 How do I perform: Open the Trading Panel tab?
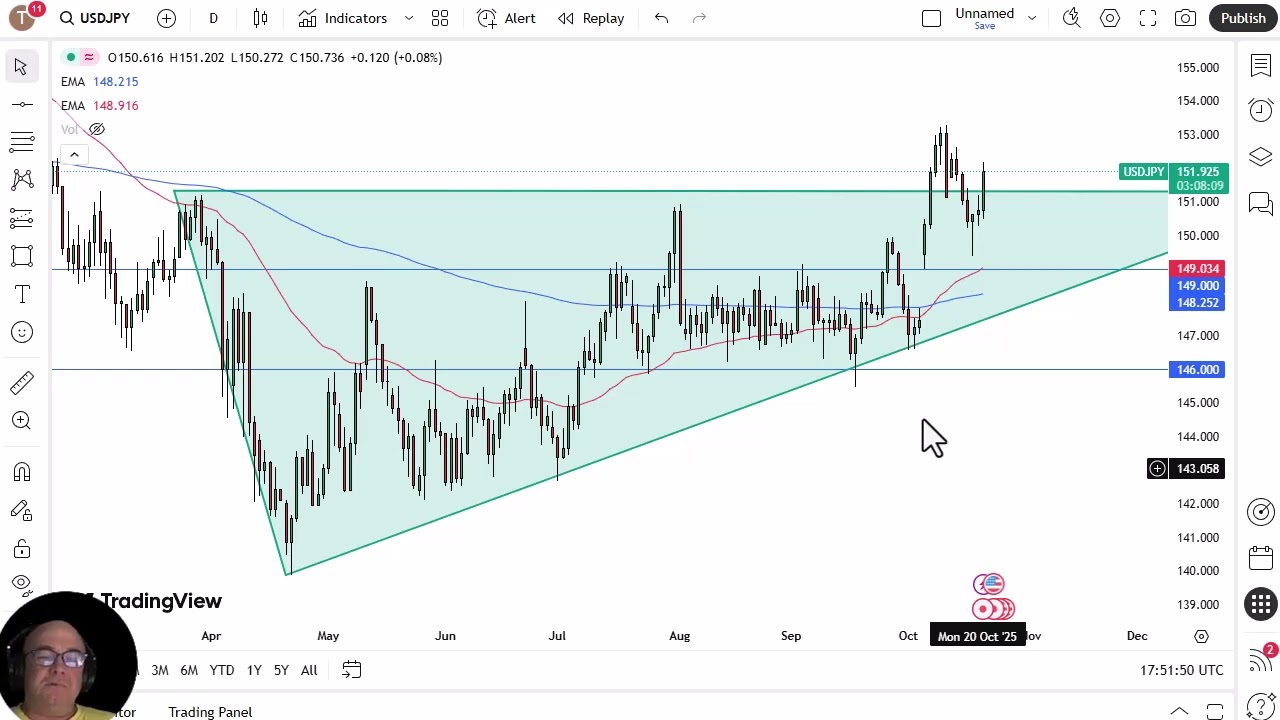(210, 712)
